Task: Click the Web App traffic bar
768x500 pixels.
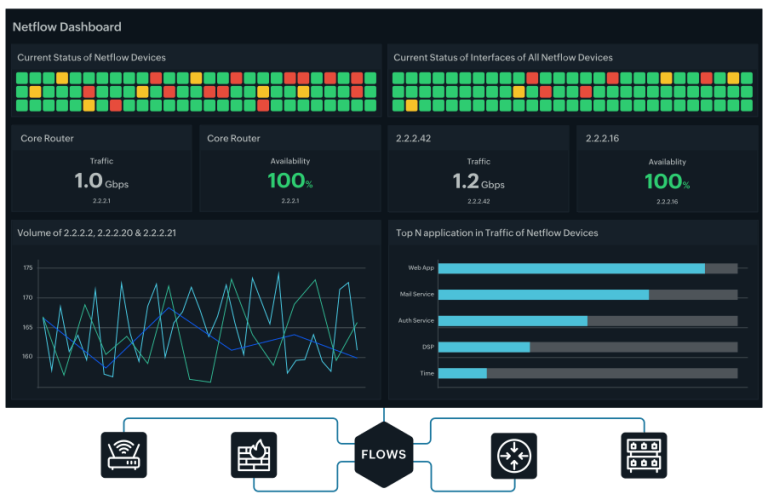Action: point(588,268)
